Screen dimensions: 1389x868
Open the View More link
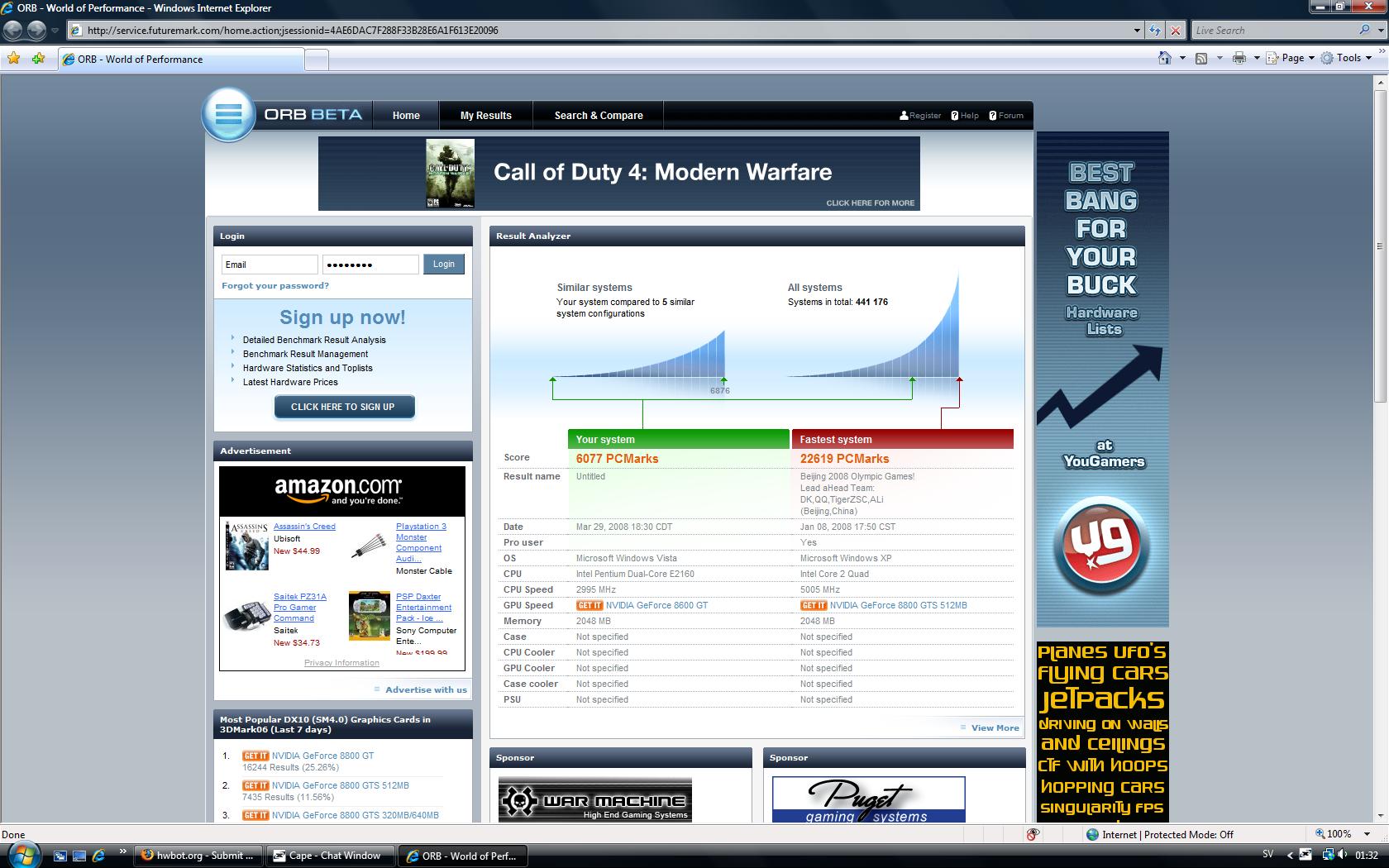995,728
